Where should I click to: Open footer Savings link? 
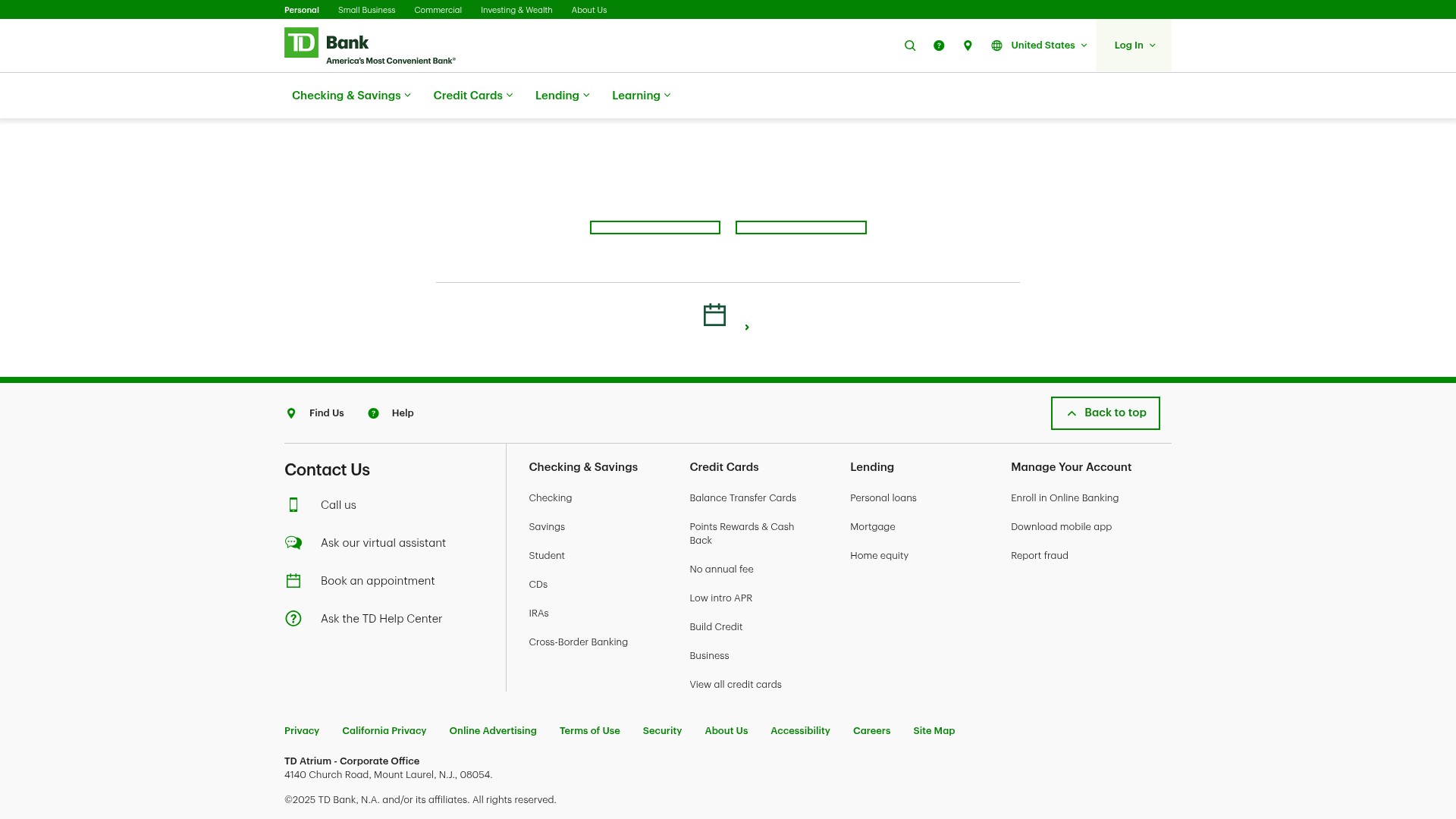(x=547, y=527)
